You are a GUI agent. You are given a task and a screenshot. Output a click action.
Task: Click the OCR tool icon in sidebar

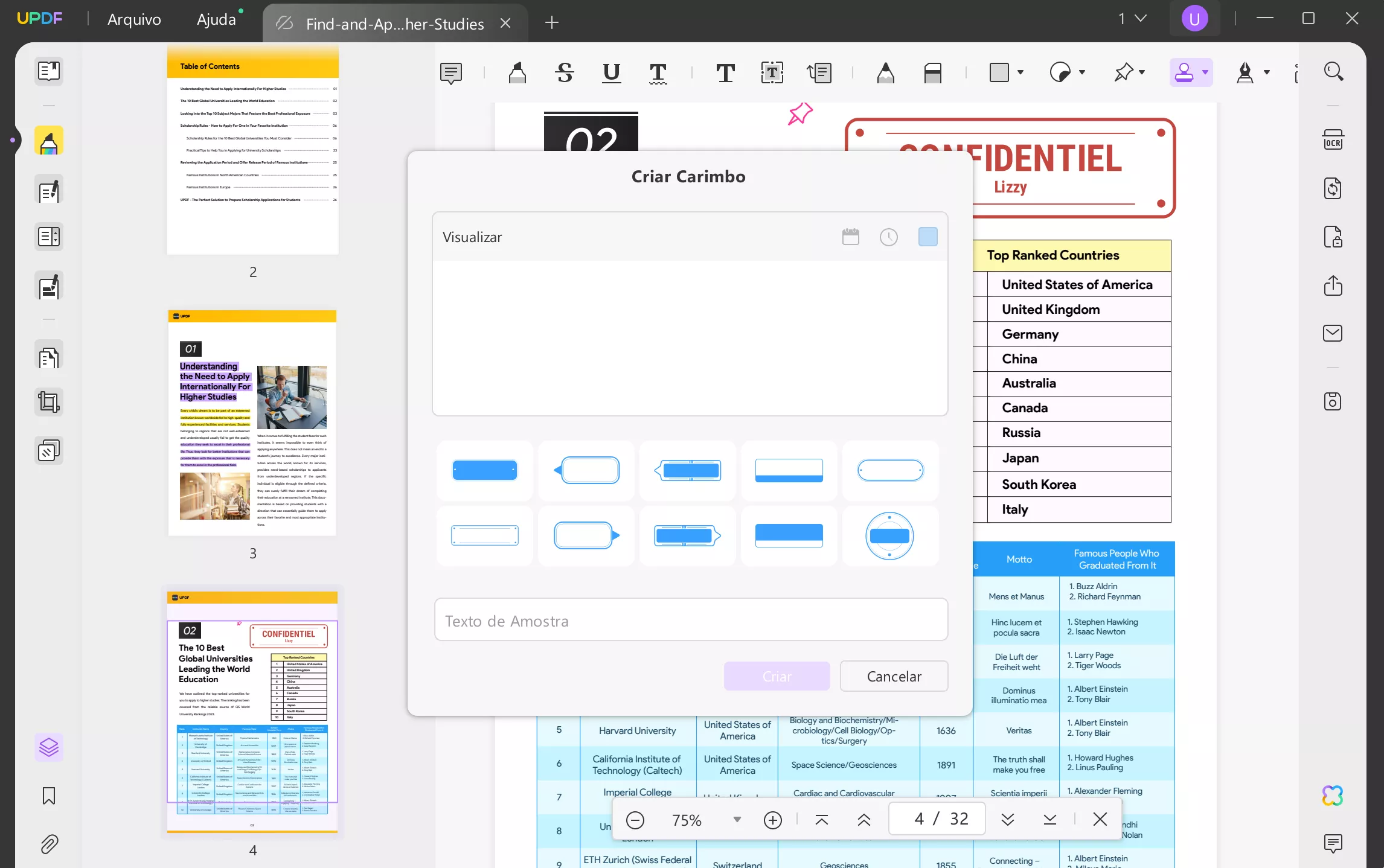tap(1334, 141)
